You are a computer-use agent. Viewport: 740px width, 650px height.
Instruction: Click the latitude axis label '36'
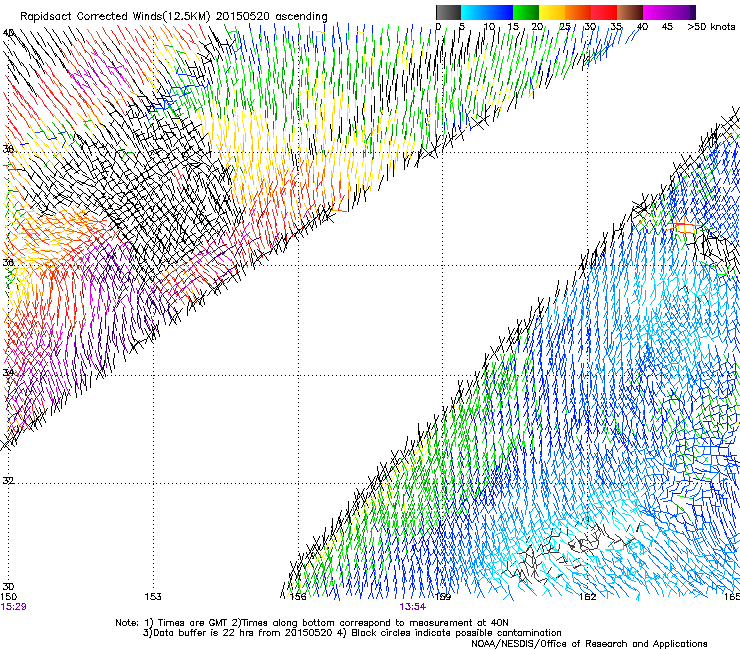tap(8, 262)
